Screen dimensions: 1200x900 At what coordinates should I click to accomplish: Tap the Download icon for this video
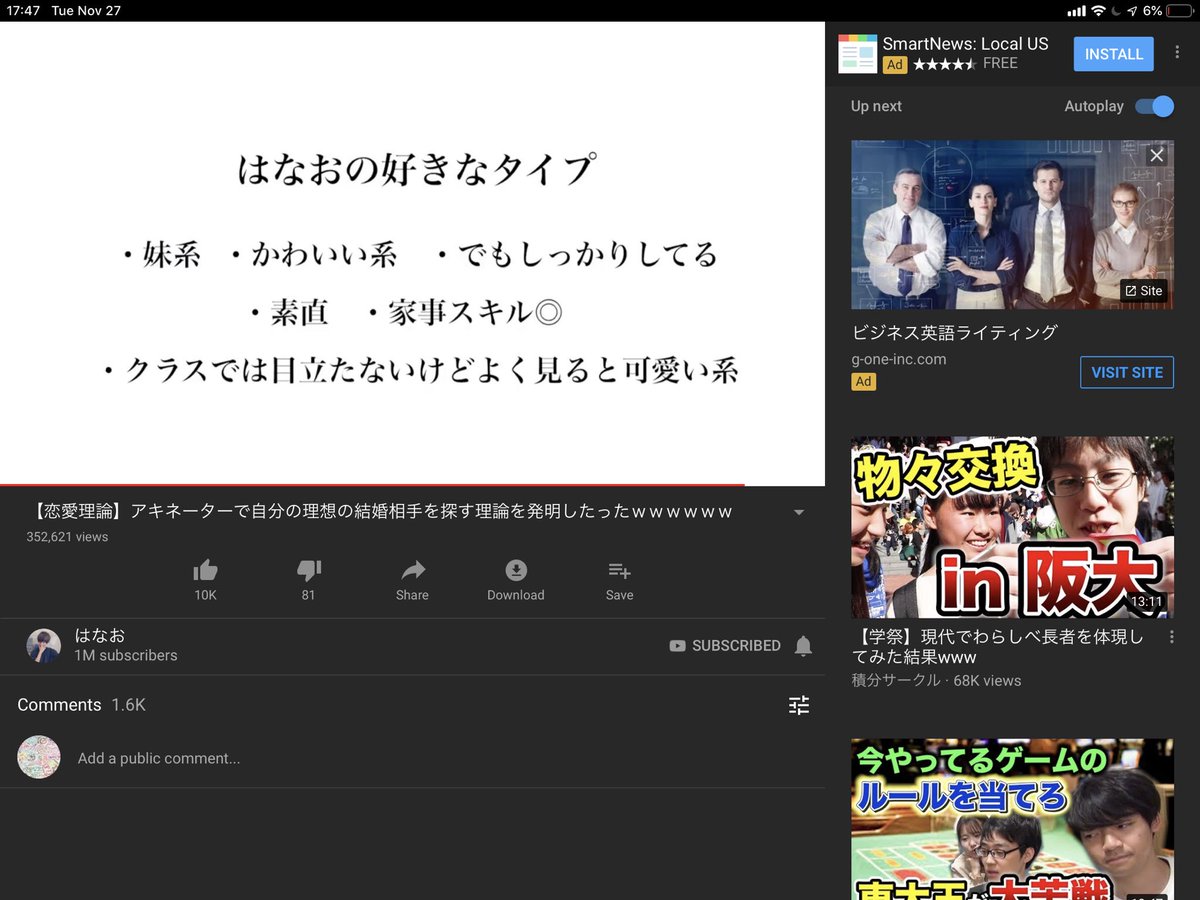516,570
